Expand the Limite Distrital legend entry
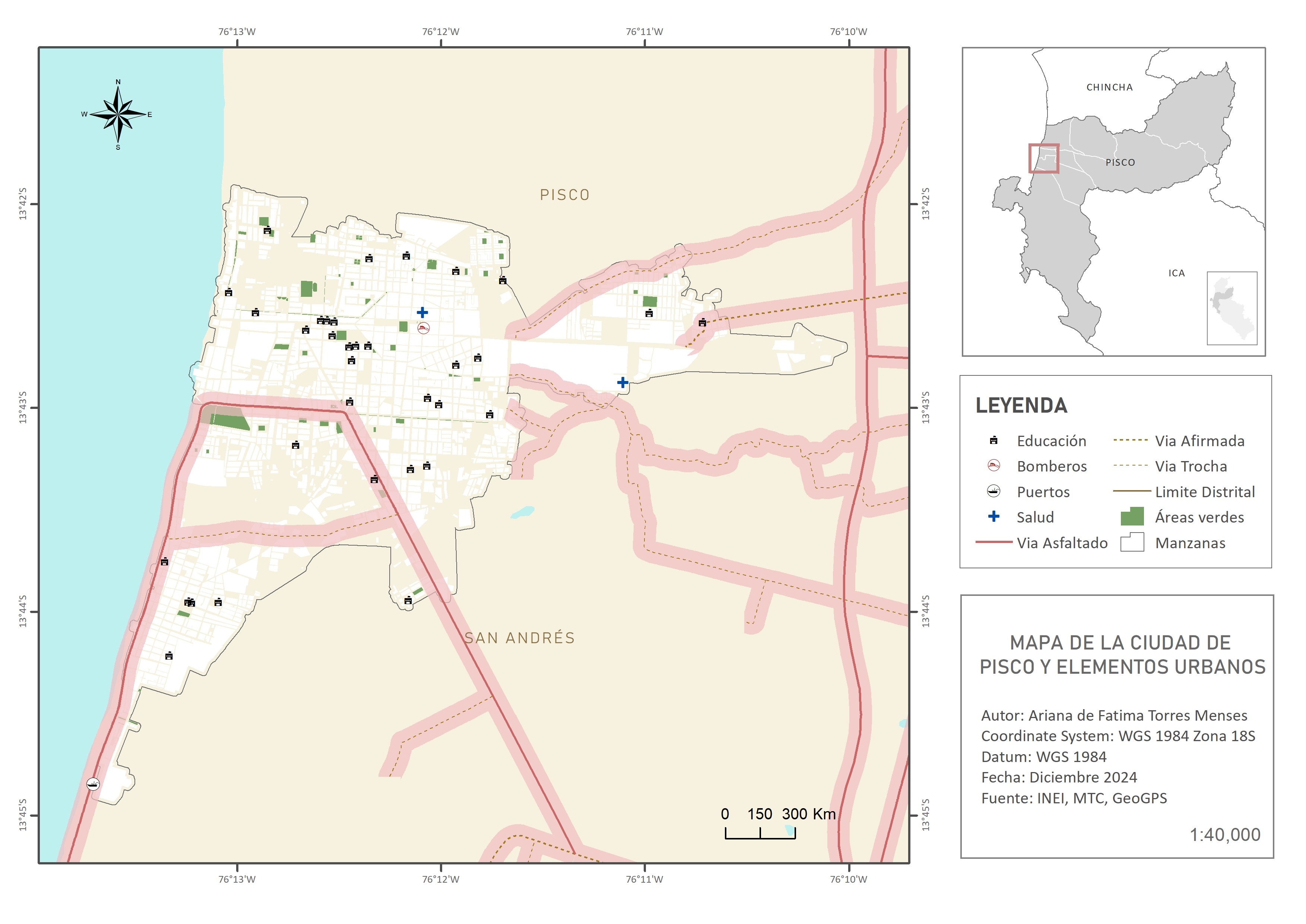Screen dimensions: 1306x924 (x=1132, y=492)
